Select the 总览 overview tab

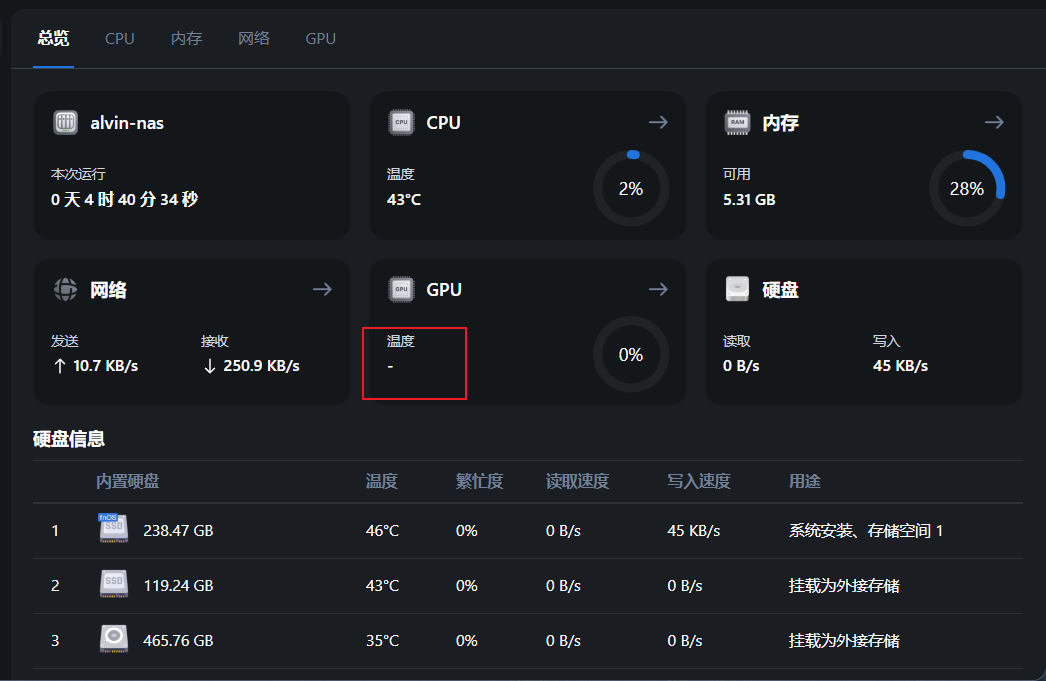[x=53, y=39]
